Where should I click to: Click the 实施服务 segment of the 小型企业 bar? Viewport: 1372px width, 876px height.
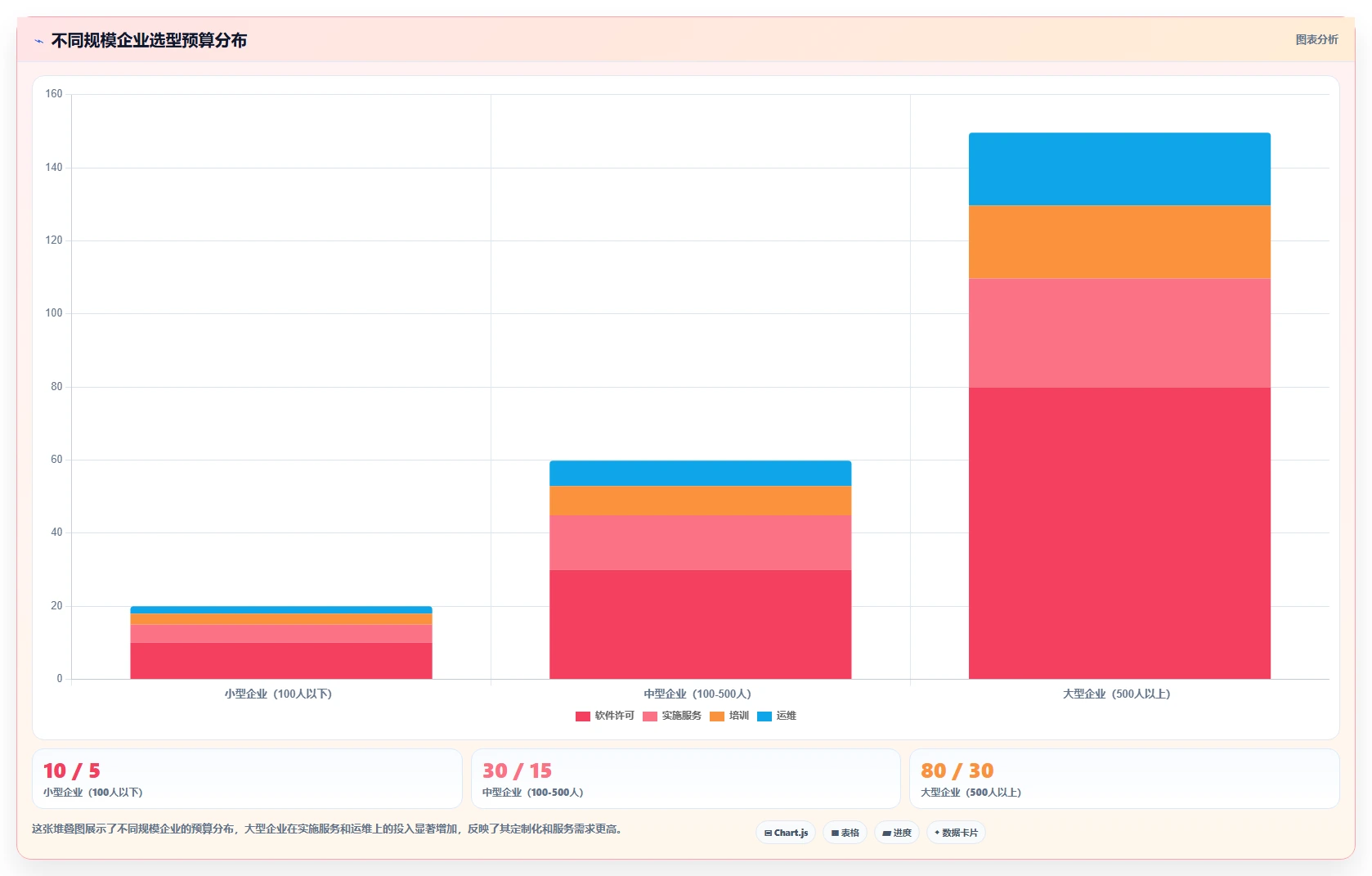pos(281,634)
